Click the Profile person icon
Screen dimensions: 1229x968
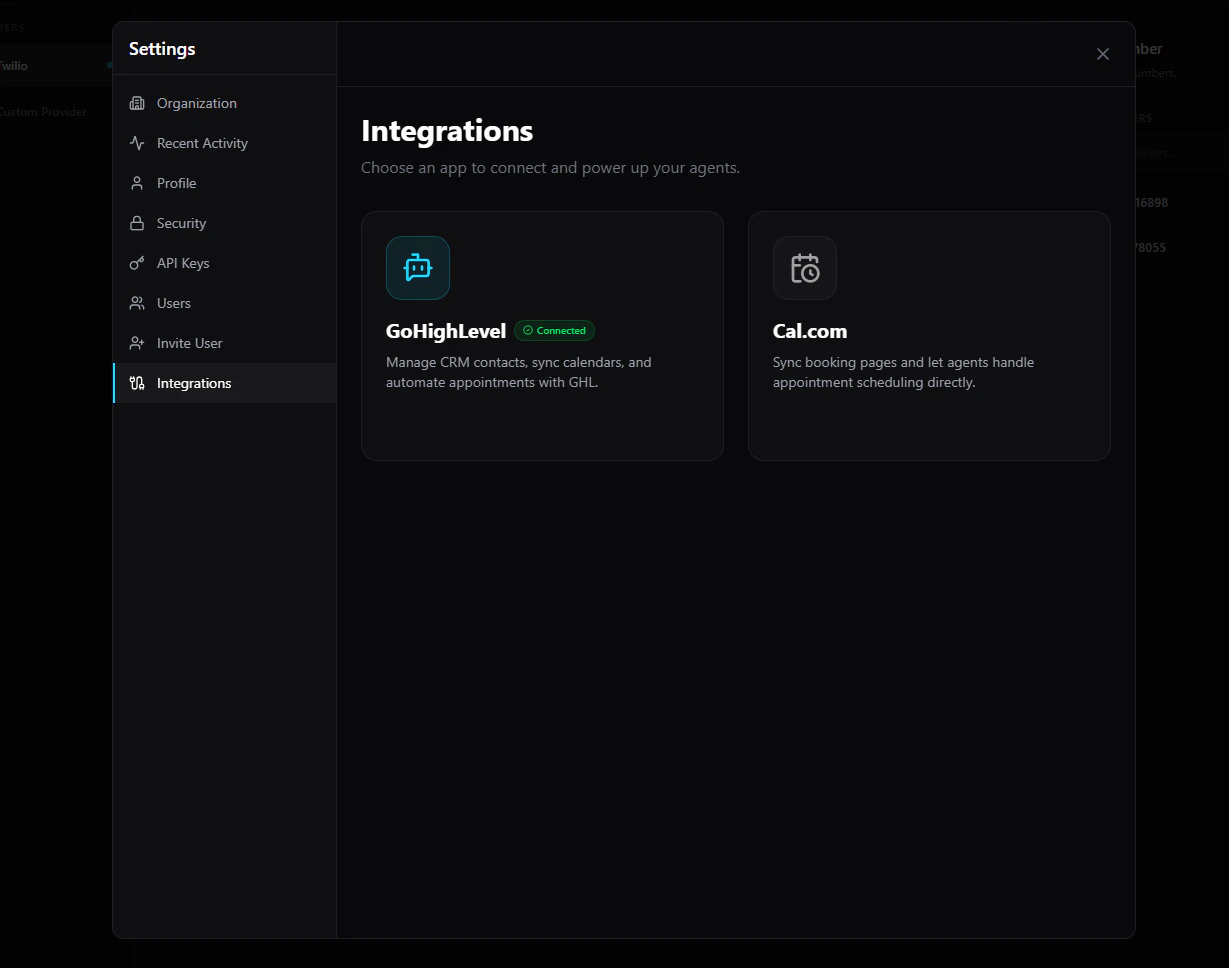click(x=137, y=183)
